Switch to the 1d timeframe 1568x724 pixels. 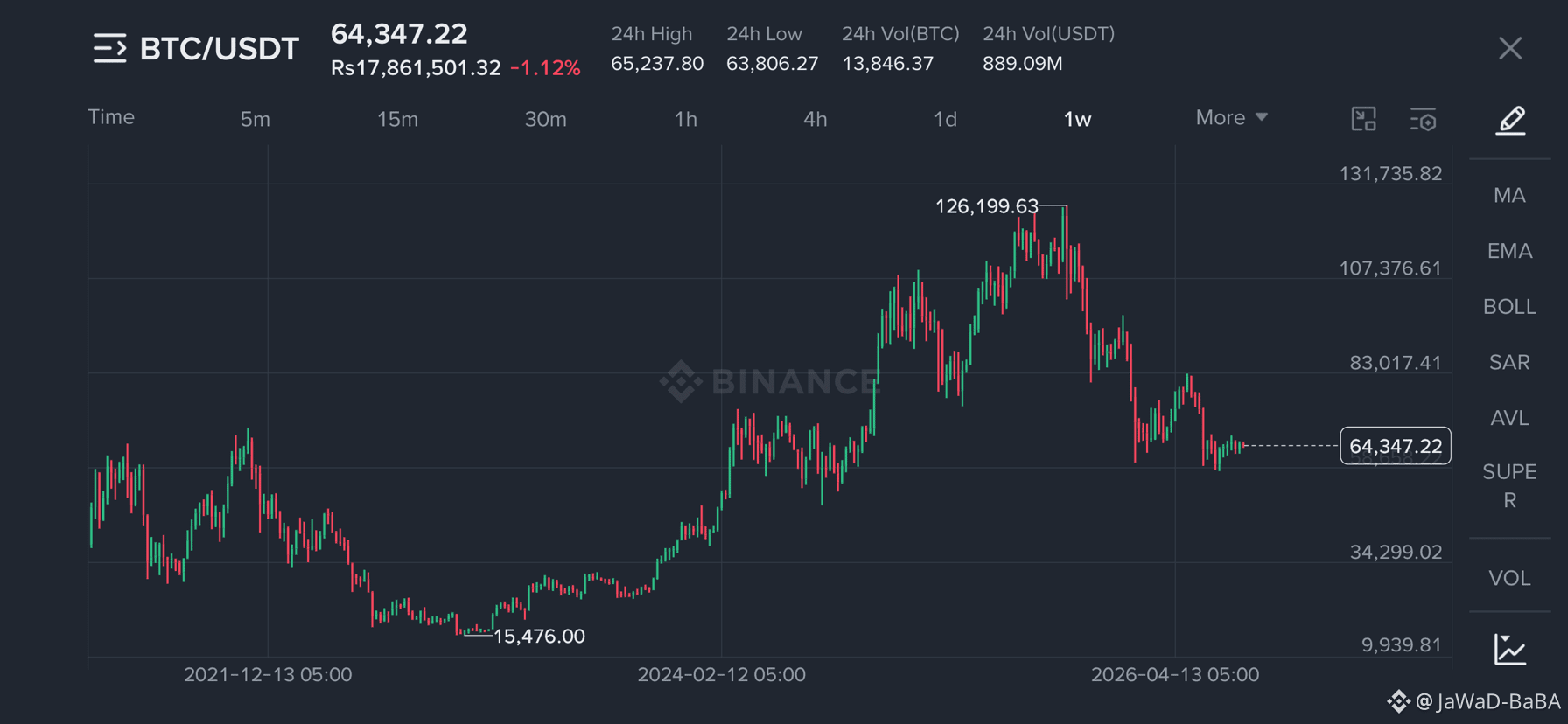(945, 119)
